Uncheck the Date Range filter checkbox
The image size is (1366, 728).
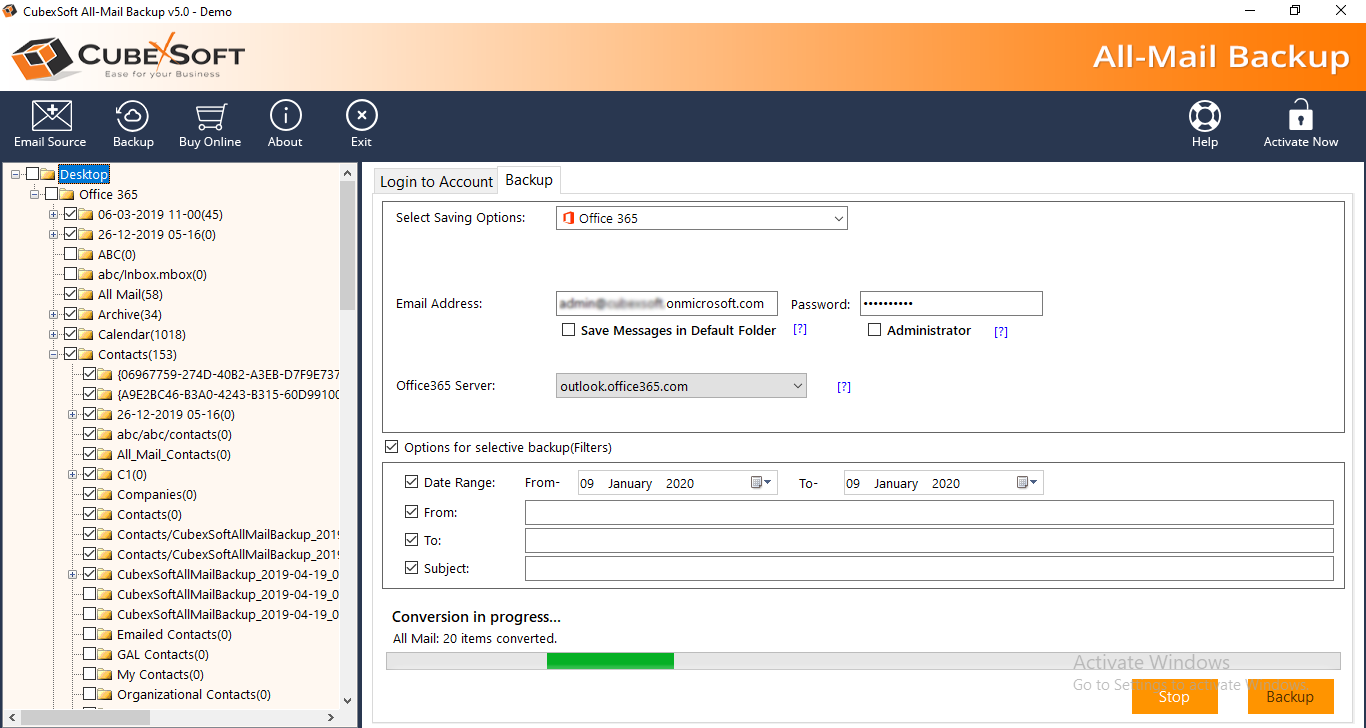(412, 482)
